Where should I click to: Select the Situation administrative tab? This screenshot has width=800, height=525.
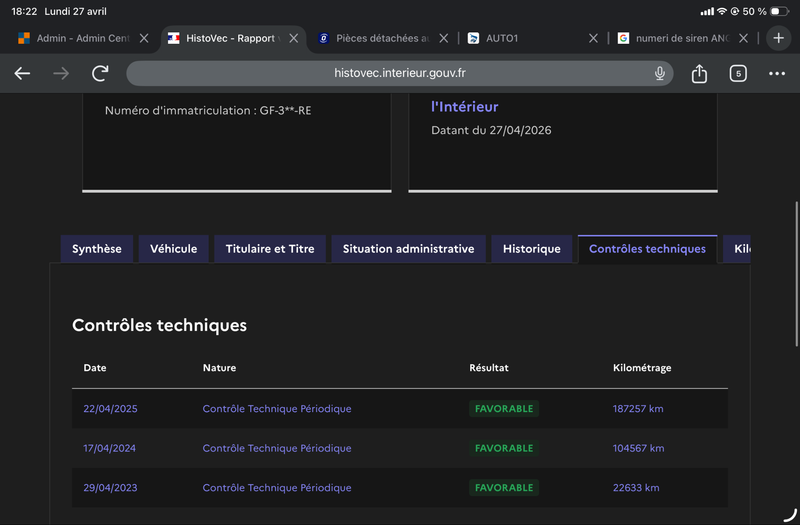[x=408, y=249]
